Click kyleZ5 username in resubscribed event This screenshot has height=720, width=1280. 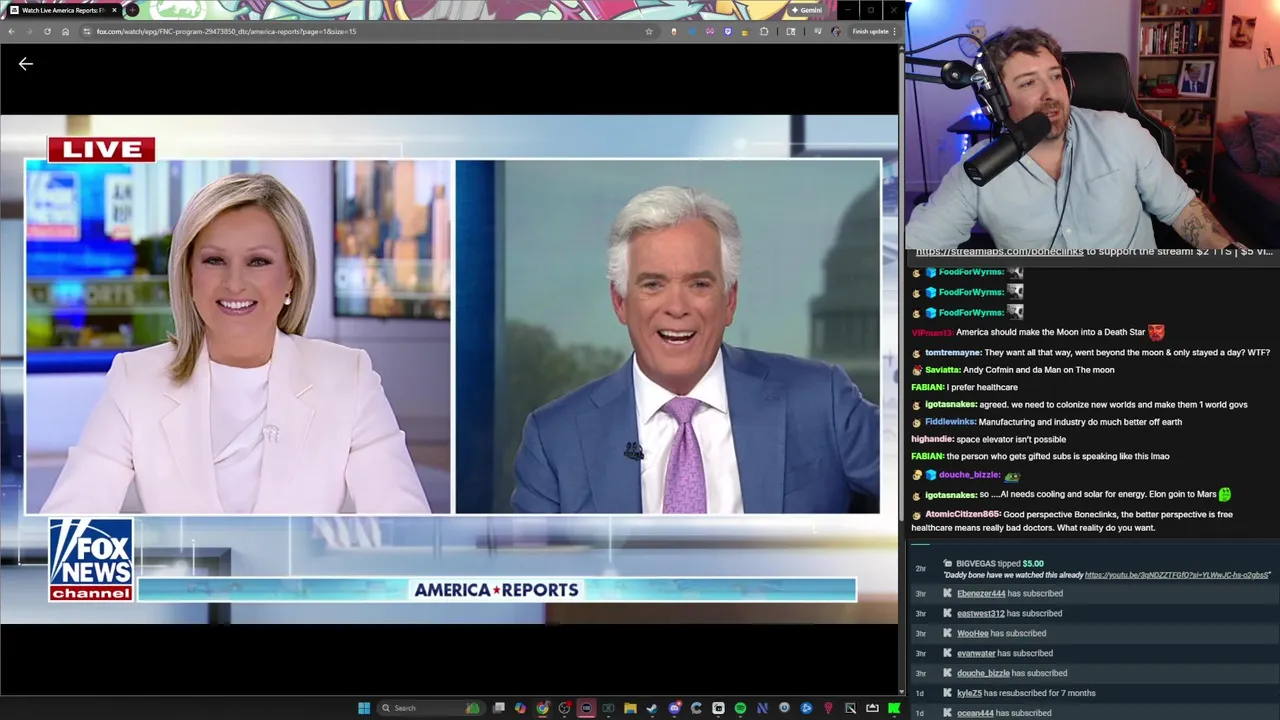[969, 693]
